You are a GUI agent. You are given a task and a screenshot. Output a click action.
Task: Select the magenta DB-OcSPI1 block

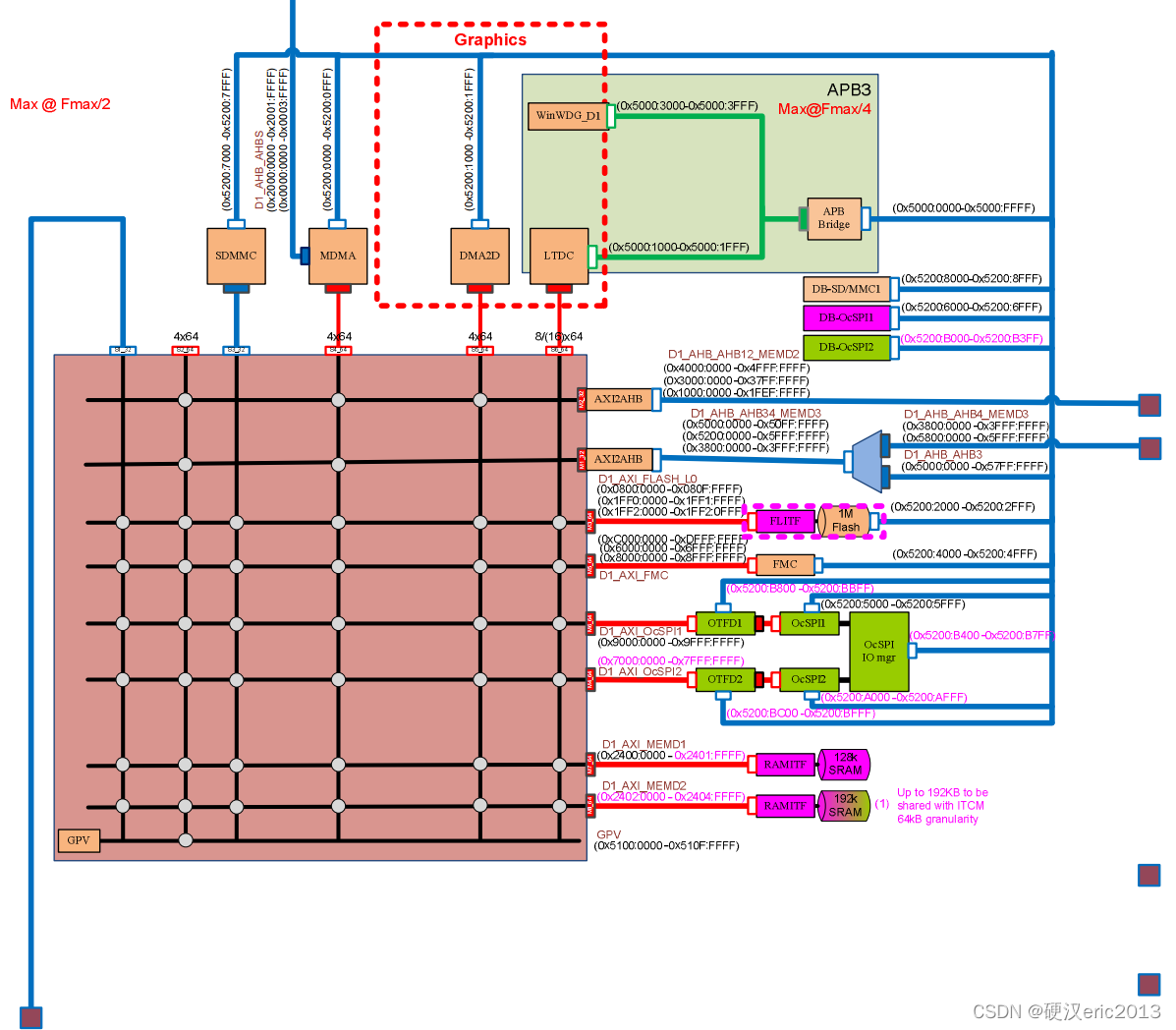pyautogui.click(x=846, y=317)
